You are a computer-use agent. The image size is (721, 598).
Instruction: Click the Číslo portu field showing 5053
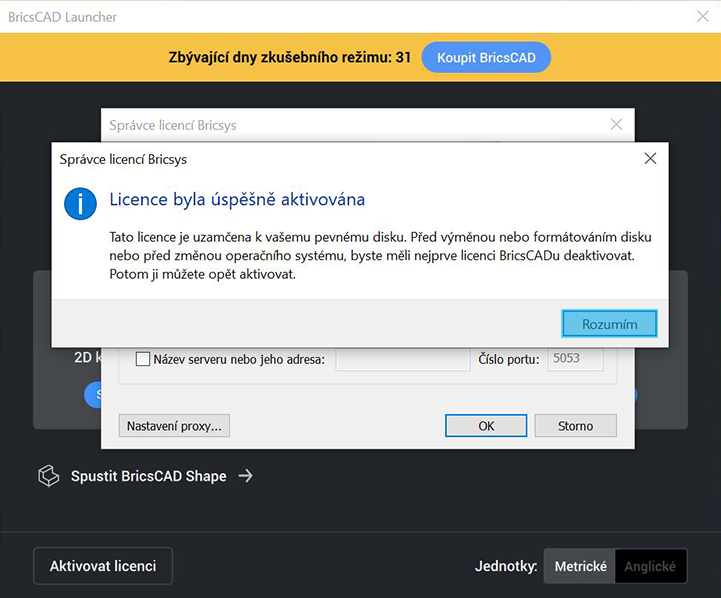(576, 359)
